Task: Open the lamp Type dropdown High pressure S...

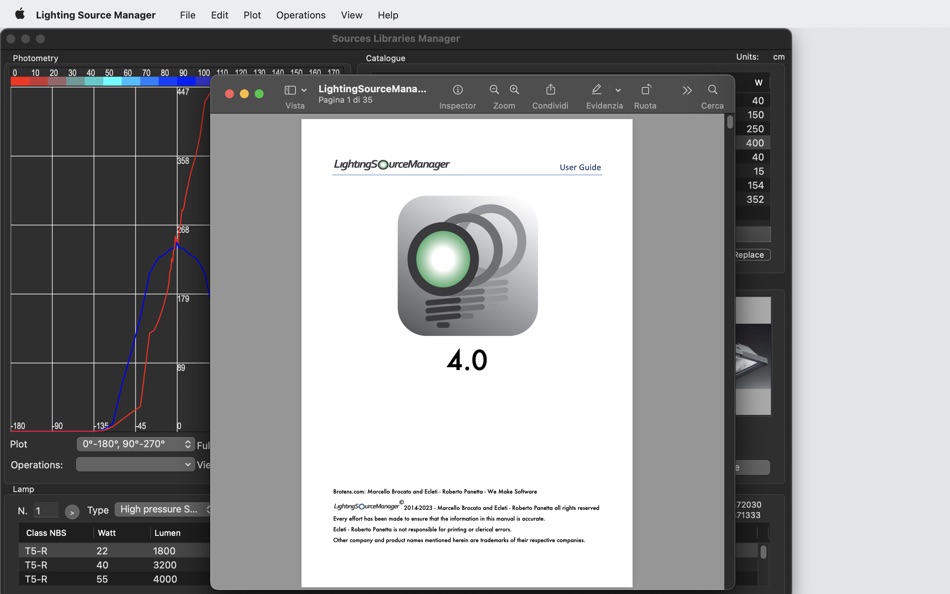Action: [162, 510]
